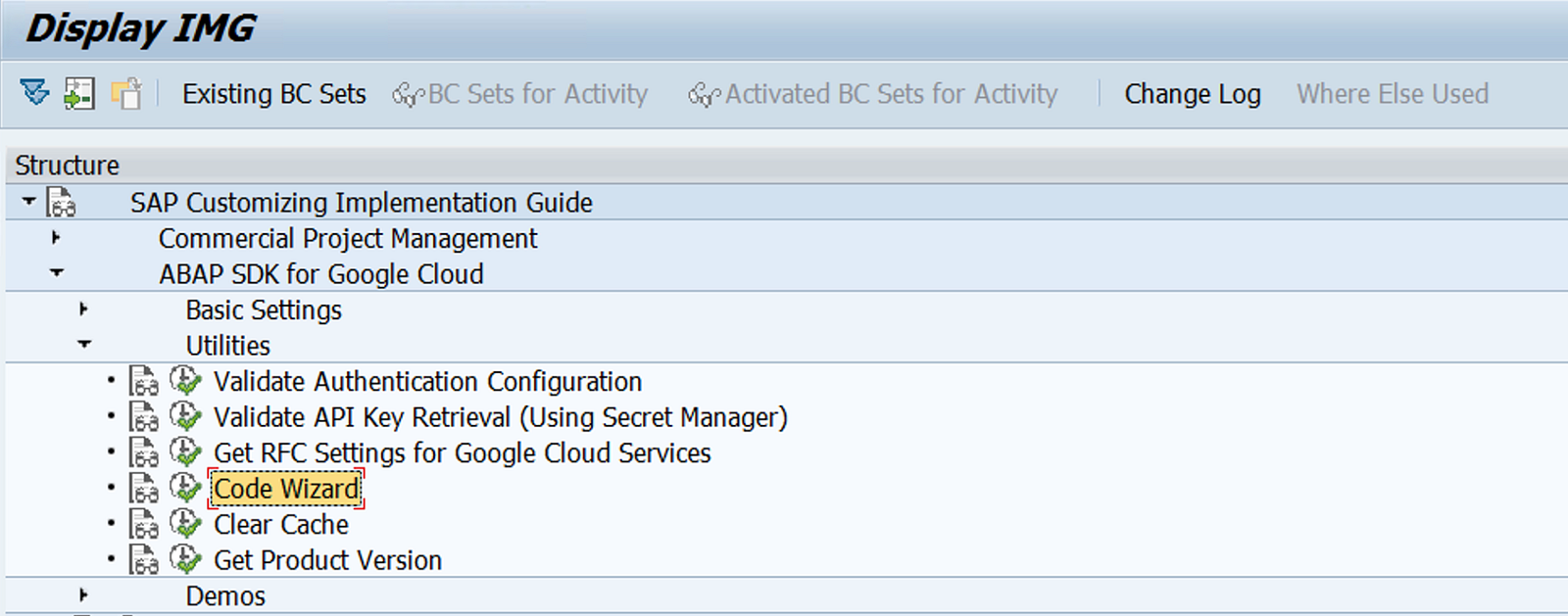This screenshot has height=616, width=1568.
Task: Open documentation icon beside SAP Customizing Implementation Guide
Action: [x=61, y=203]
